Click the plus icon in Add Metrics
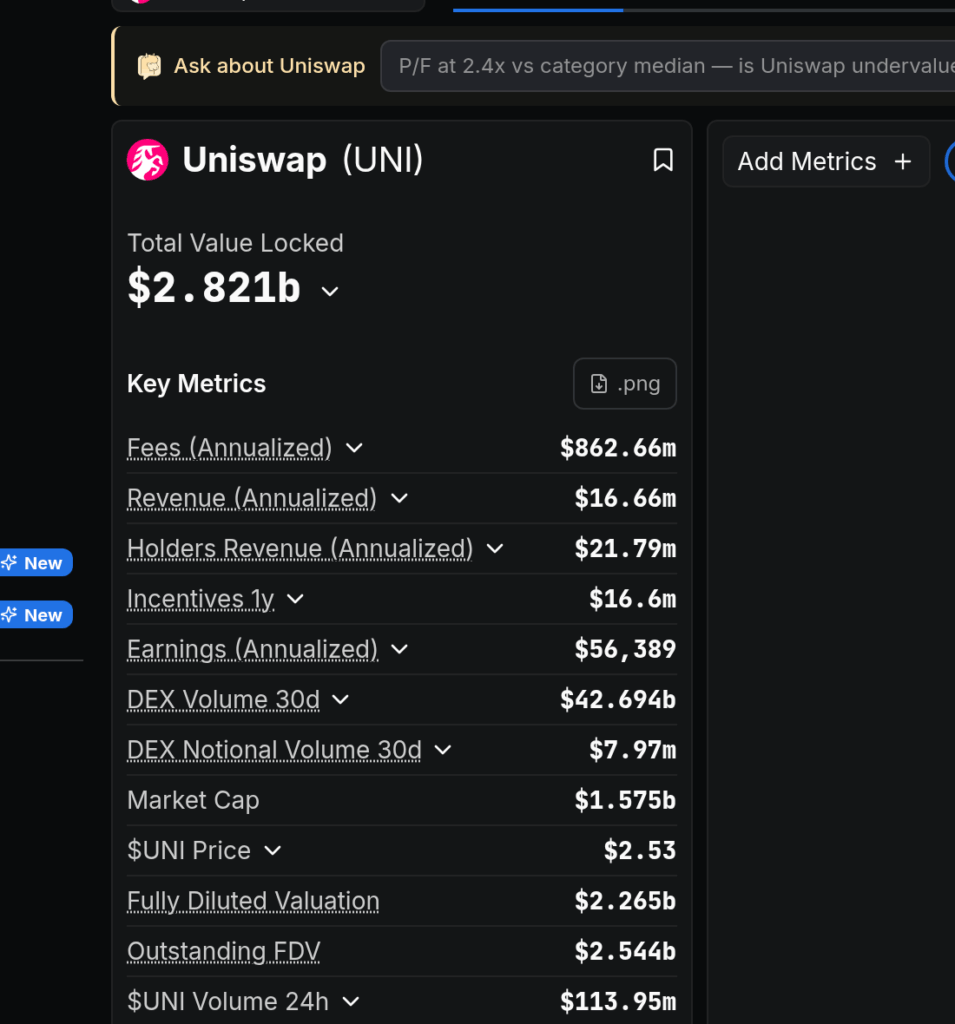 click(x=903, y=161)
